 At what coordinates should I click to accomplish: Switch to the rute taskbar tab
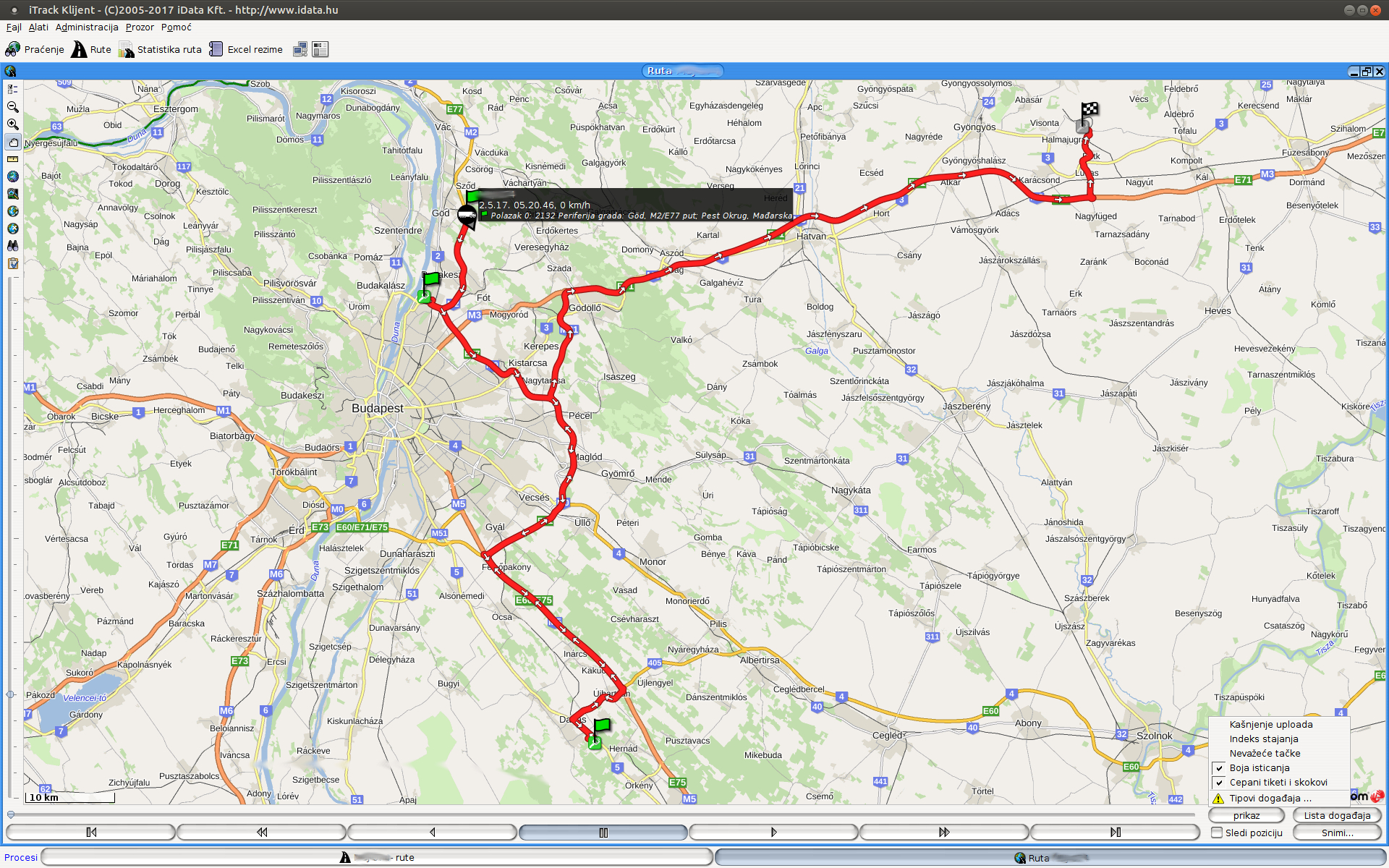tap(377, 857)
